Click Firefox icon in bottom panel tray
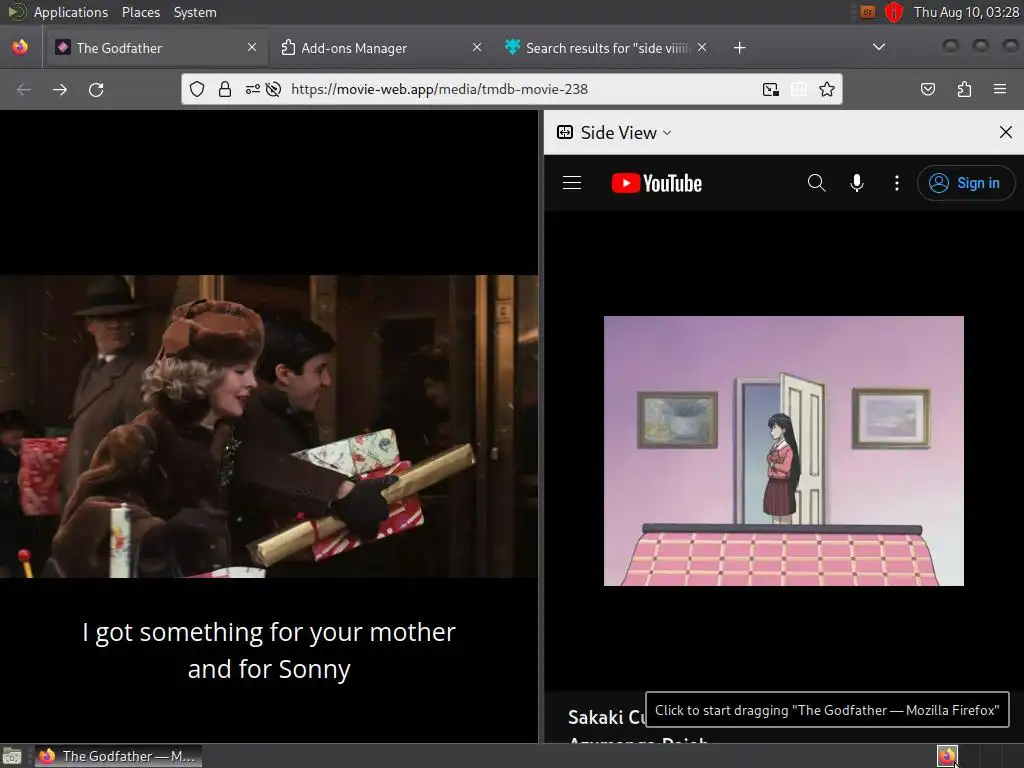The height and width of the screenshot is (768, 1024). [947, 756]
